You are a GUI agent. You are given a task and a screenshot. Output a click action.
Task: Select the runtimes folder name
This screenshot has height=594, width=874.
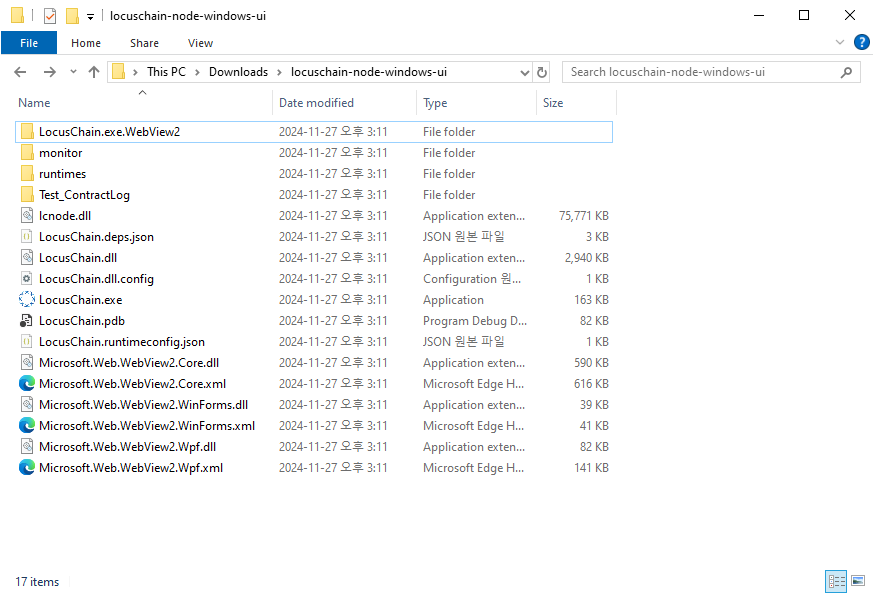(x=62, y=174)
